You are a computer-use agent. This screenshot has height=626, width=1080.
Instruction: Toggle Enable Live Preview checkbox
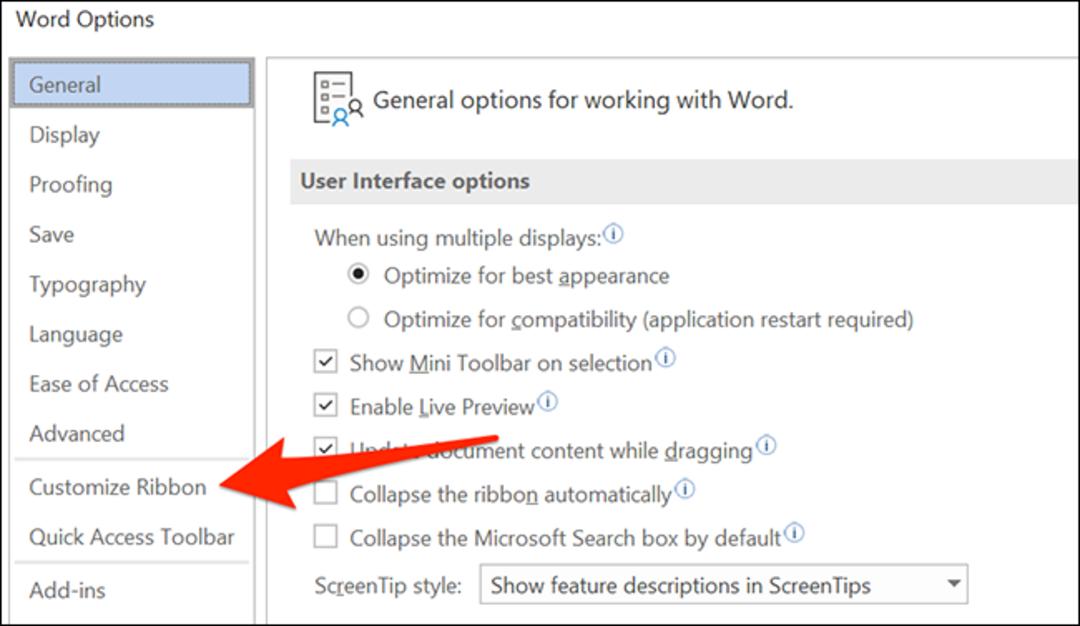(326, 405)
